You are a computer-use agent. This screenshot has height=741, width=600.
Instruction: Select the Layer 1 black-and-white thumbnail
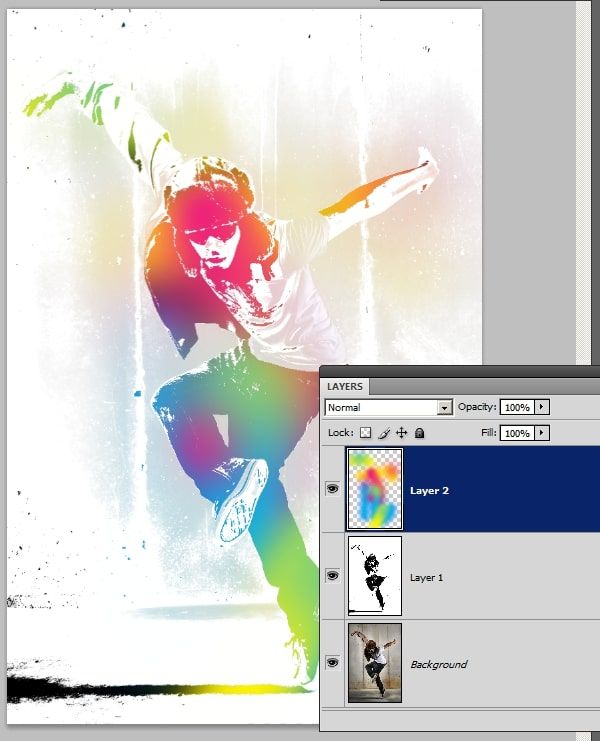coord(375,576)
